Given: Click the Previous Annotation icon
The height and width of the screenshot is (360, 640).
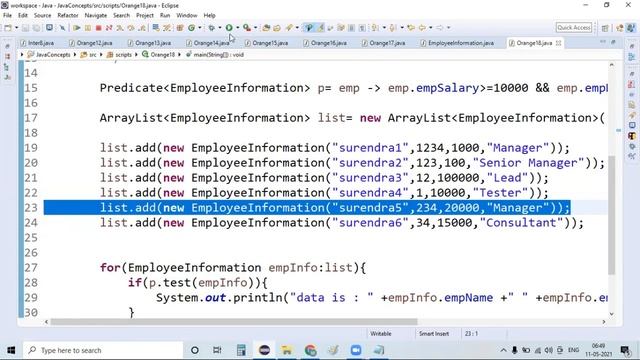Looking at the screenshot, I should pyautogui.click(x=393, y=28).
